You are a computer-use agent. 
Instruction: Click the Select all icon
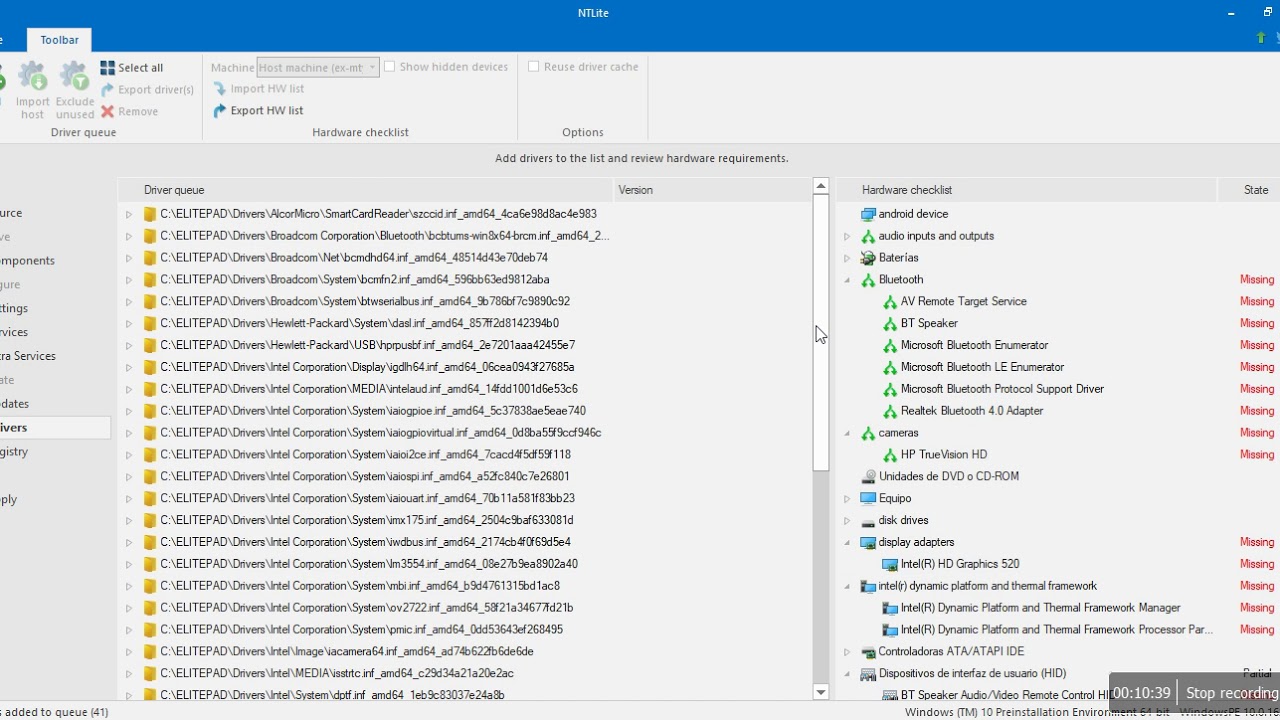107,68
